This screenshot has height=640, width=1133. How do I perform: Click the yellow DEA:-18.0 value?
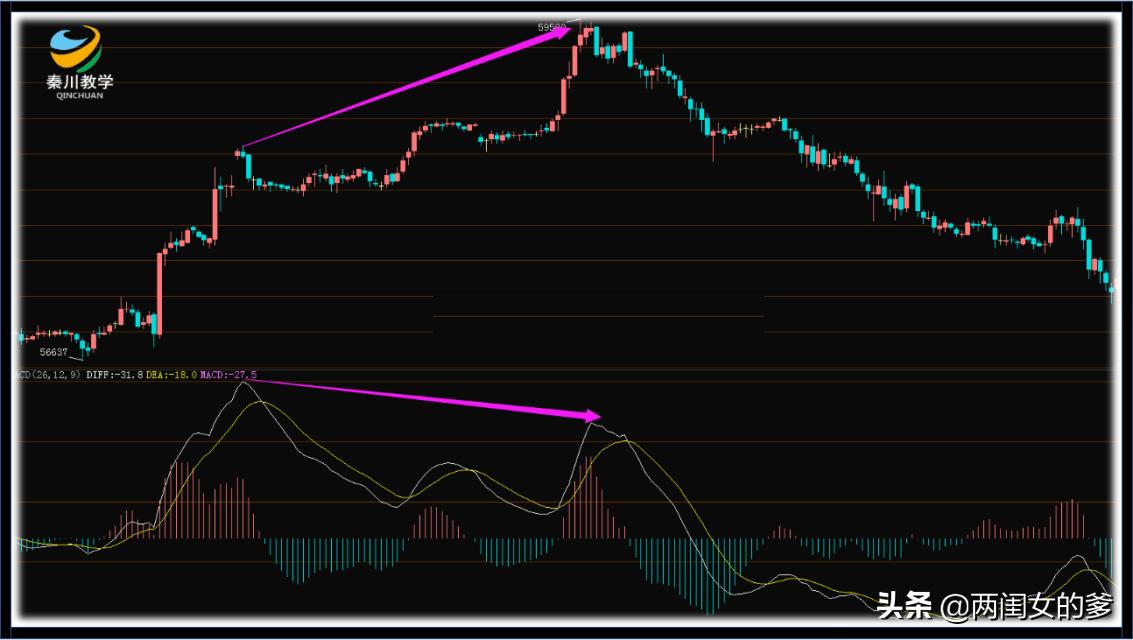tap(171, 376)
